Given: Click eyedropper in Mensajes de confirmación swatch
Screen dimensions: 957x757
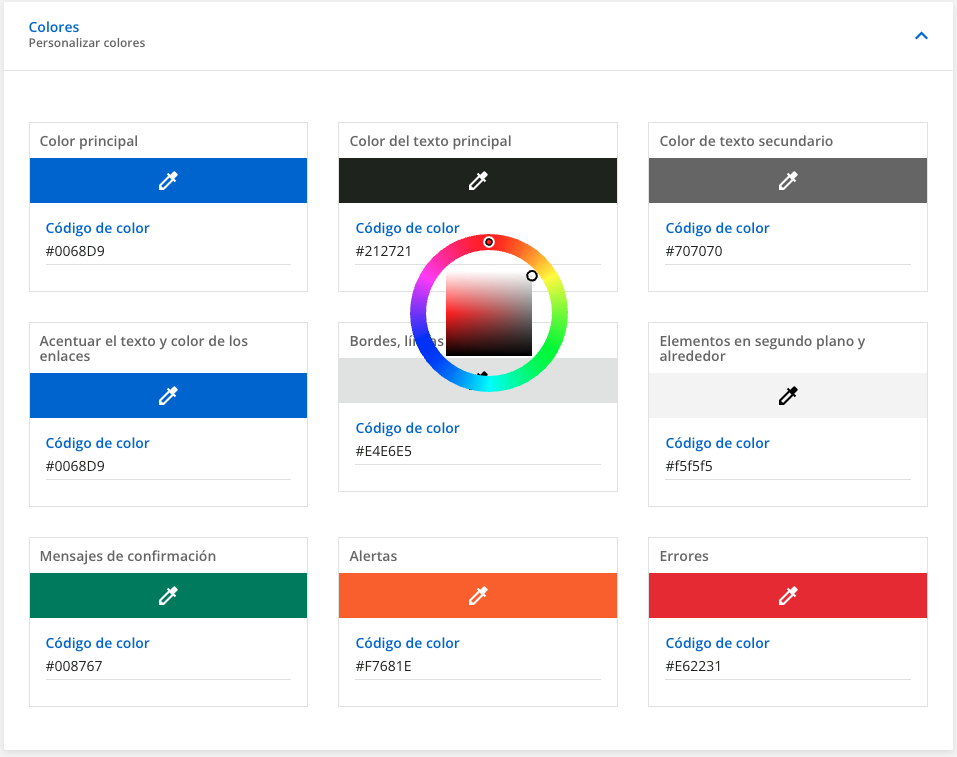Looking at the screenshot, I should click(x=168, y=596).
